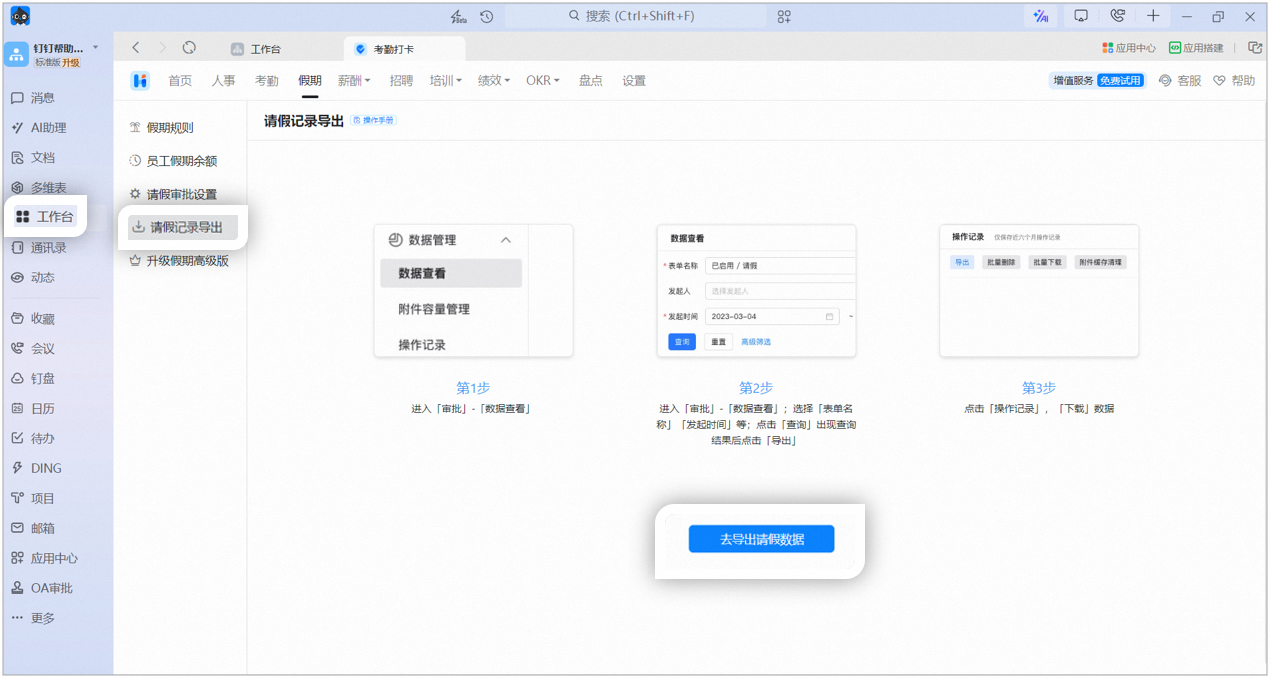Open 客服 customer service
1271x679 pixels.
tap(1180, 81)
